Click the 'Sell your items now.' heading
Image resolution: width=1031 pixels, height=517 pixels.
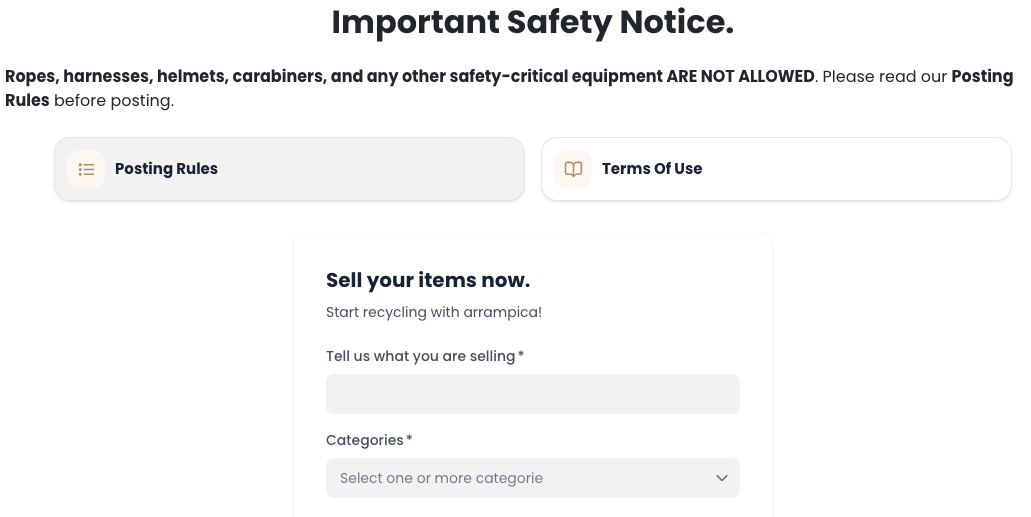[428, 280]
